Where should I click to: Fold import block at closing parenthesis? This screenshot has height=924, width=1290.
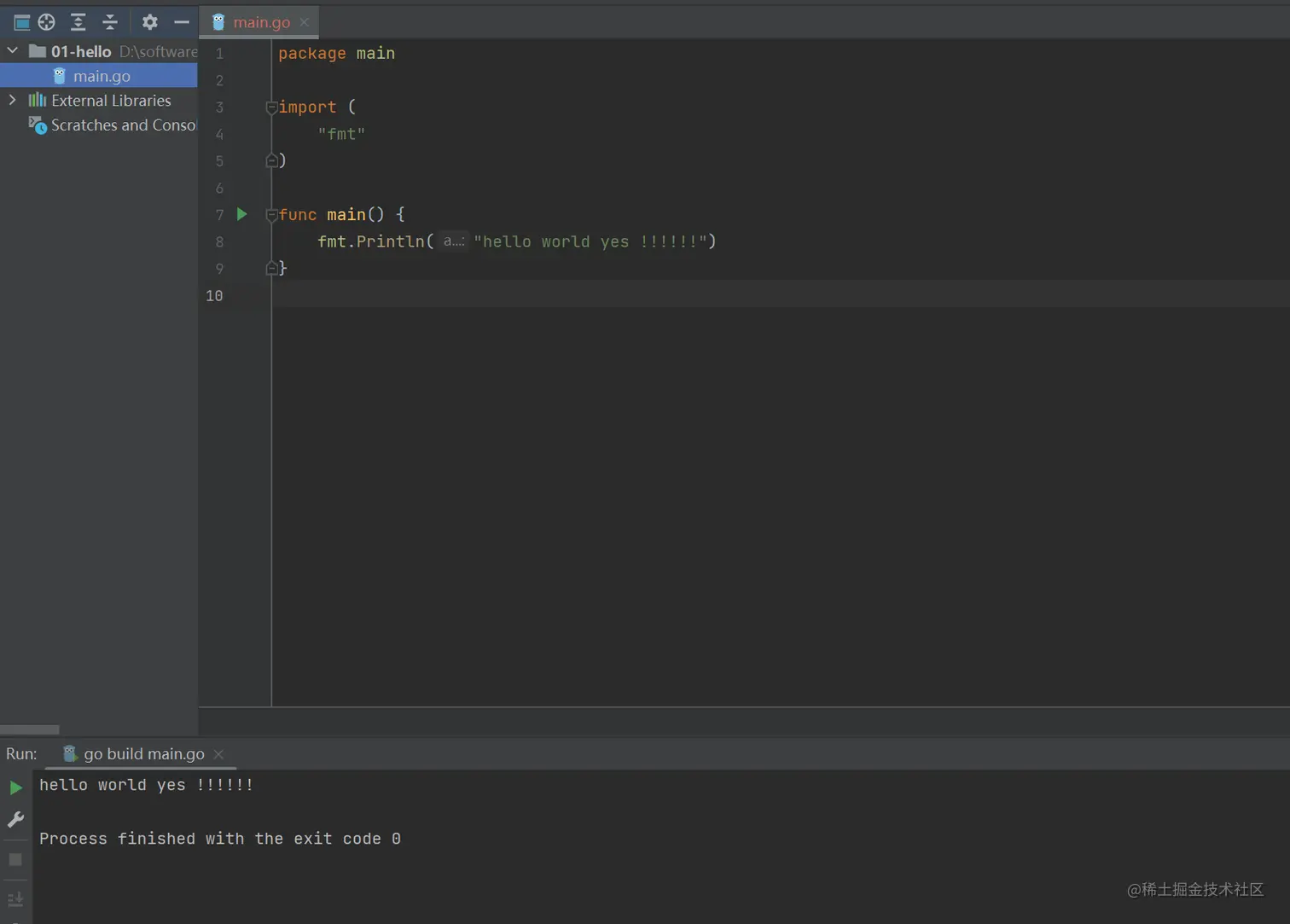pos(271,160)
